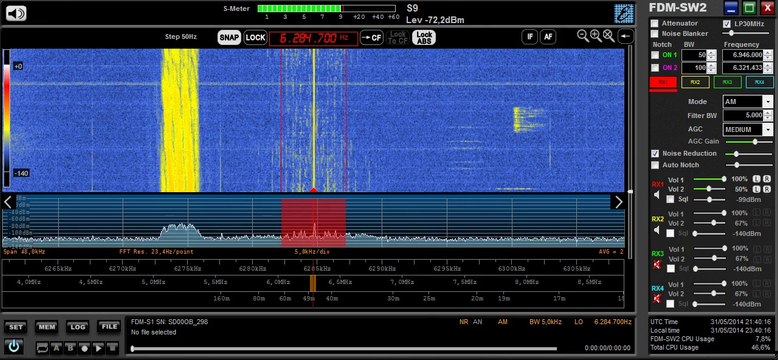This screenshot has height=360, width=778.
Task: Pan the spectrum right with the right chevron
Action: 618,202
